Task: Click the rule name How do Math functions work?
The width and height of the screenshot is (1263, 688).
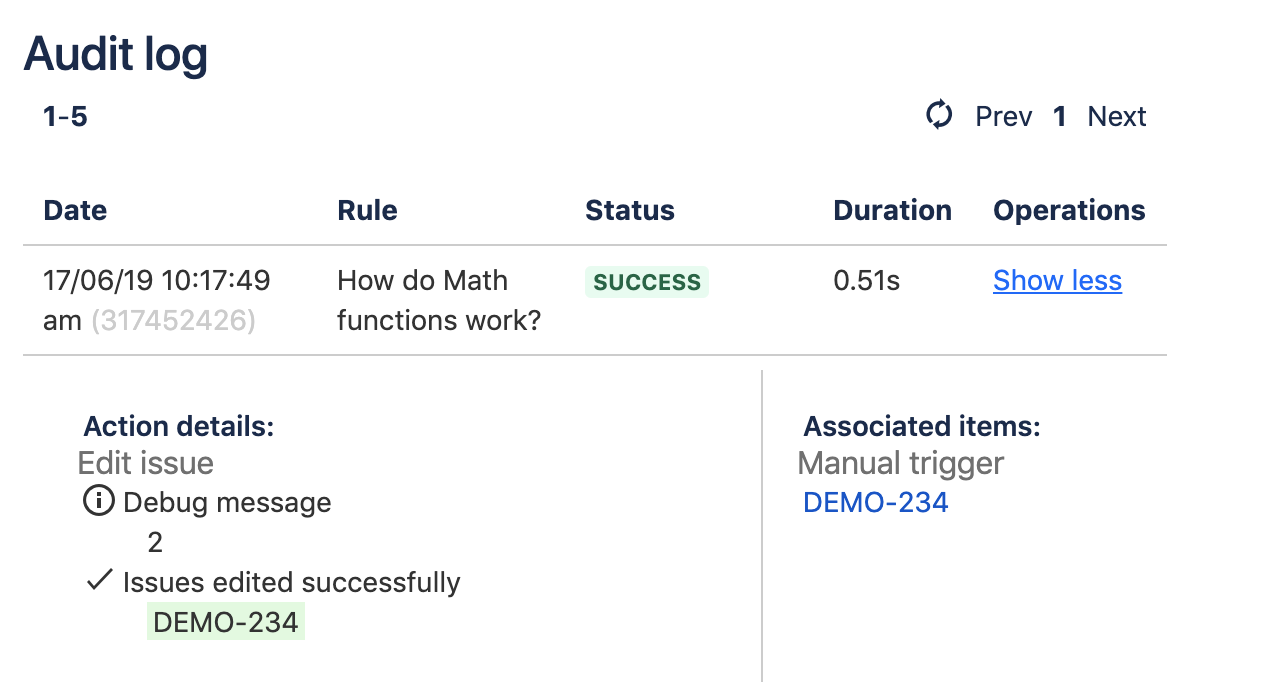Action: click(x=438, y=301)
